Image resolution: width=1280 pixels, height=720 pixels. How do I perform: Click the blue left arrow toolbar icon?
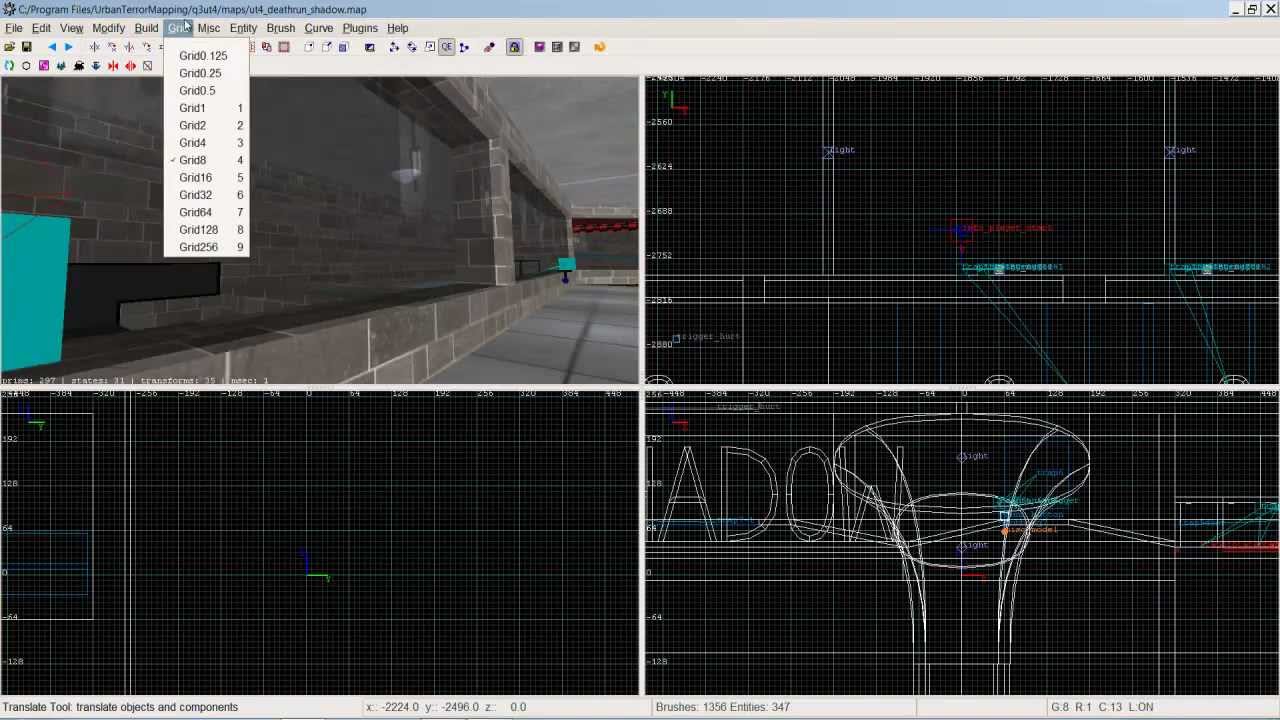tap(52, 47)
